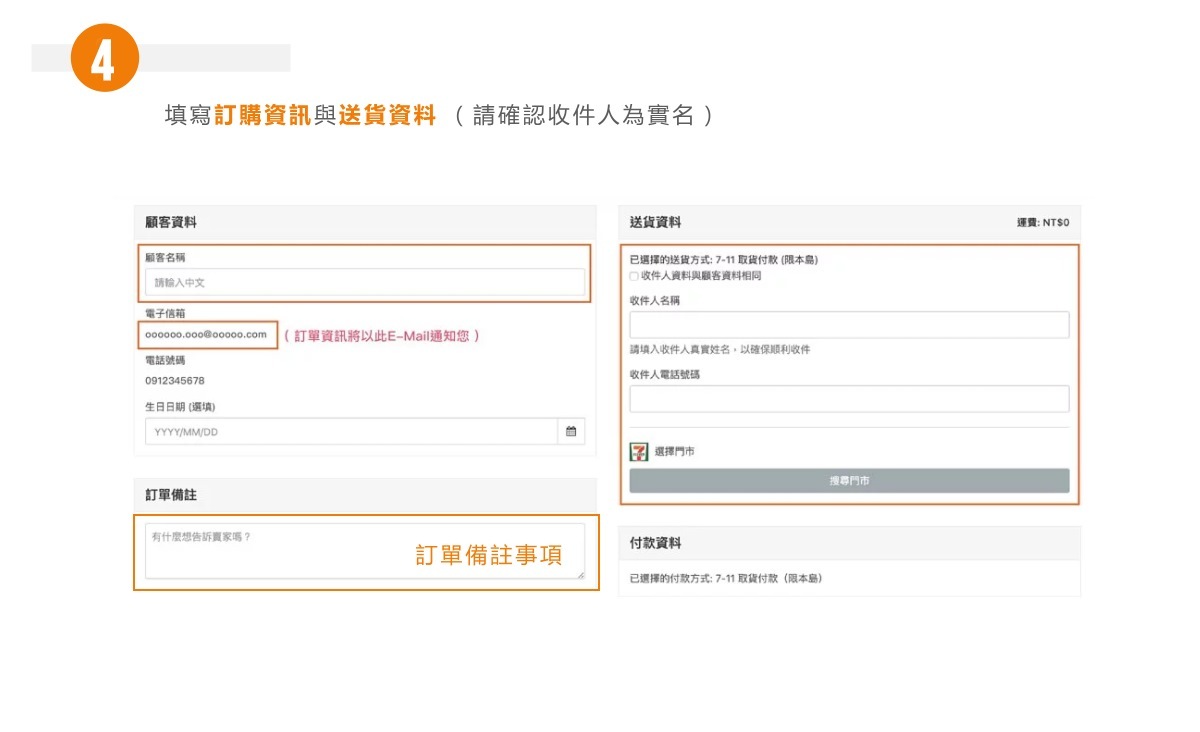
Task: Click the phone number 0912345678
Action: [175, 381]
